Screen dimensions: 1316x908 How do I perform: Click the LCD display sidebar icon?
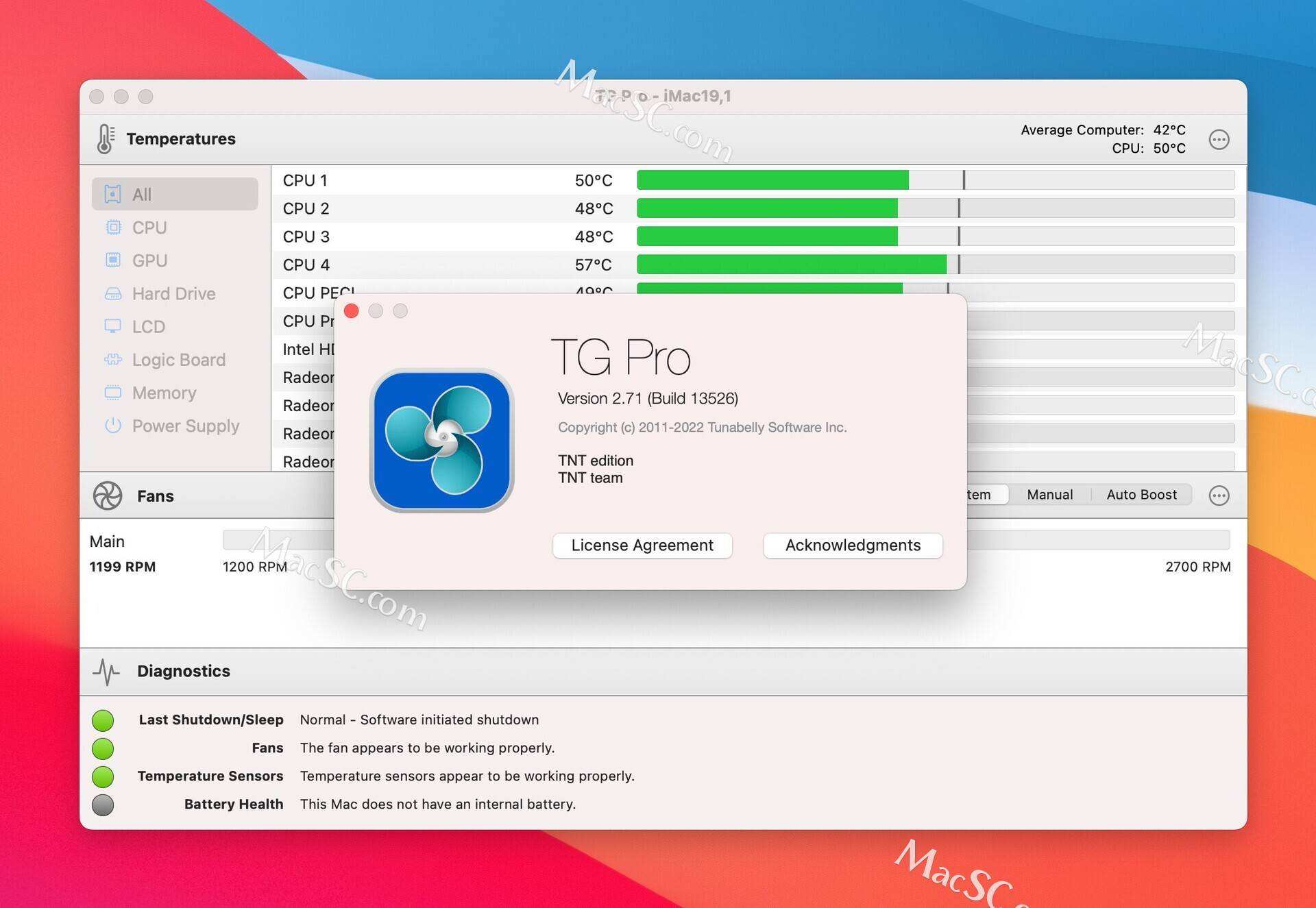point(113,326)
